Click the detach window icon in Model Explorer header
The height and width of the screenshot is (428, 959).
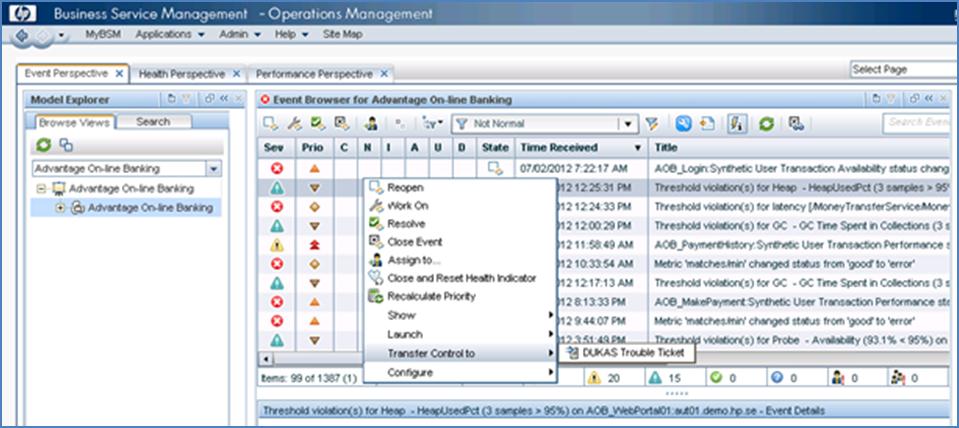[x=210, y=98]
